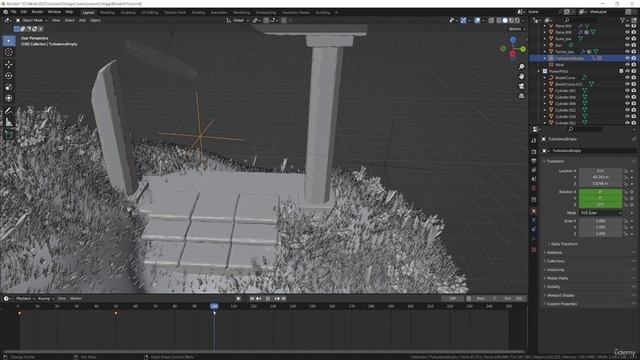The image size is (640, 360).
Task: Hide BezierCurve in viewport via eye icon
Action: [x=627, y=78]
